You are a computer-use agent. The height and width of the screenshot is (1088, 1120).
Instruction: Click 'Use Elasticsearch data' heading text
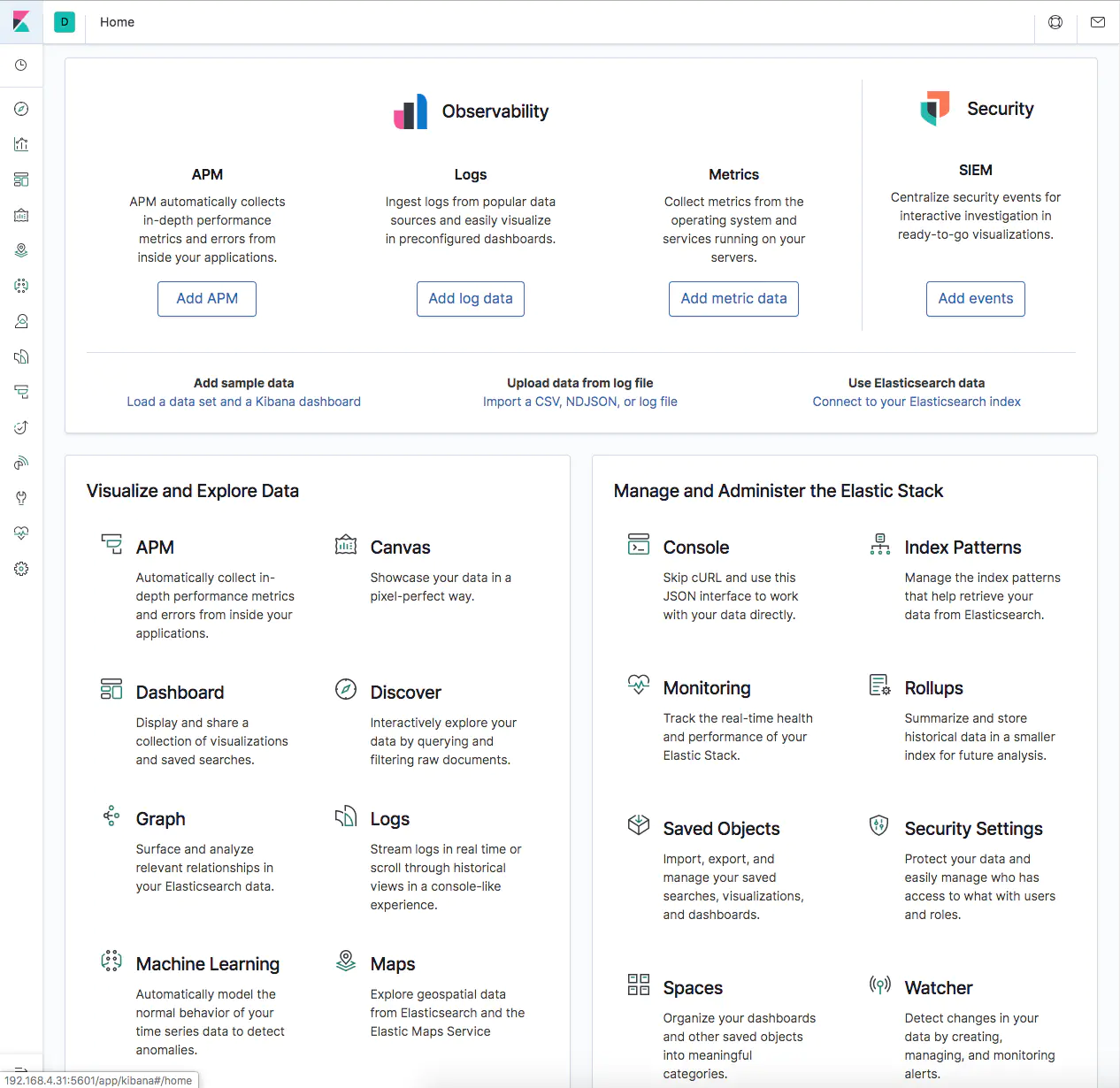coord(917,383)
